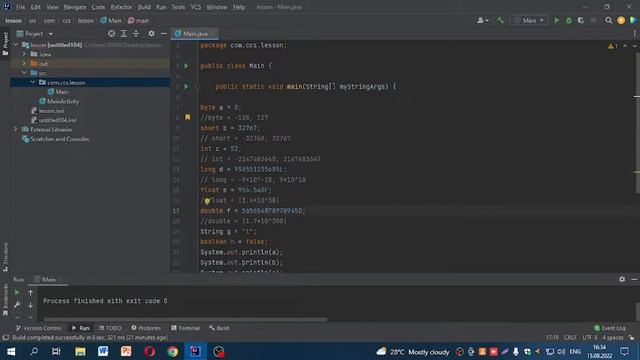The width and height of the screenshot is (640, 360).
Task: Open the Event Log
Action: tap(610, 328)
